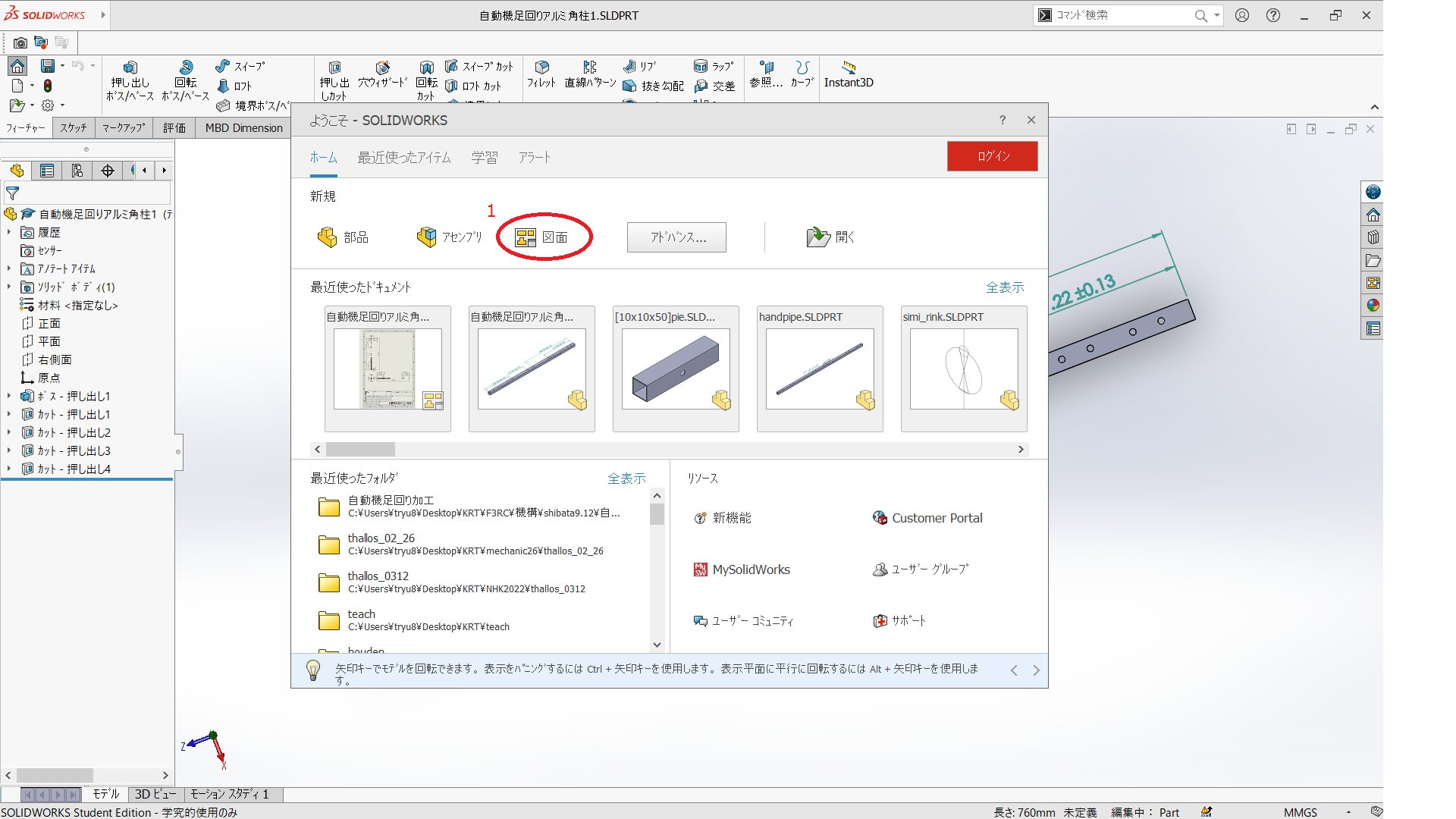Select the 交差 intersect tool
The image size is (1456, 819).
pyautogui.click(x=714, y=86)
